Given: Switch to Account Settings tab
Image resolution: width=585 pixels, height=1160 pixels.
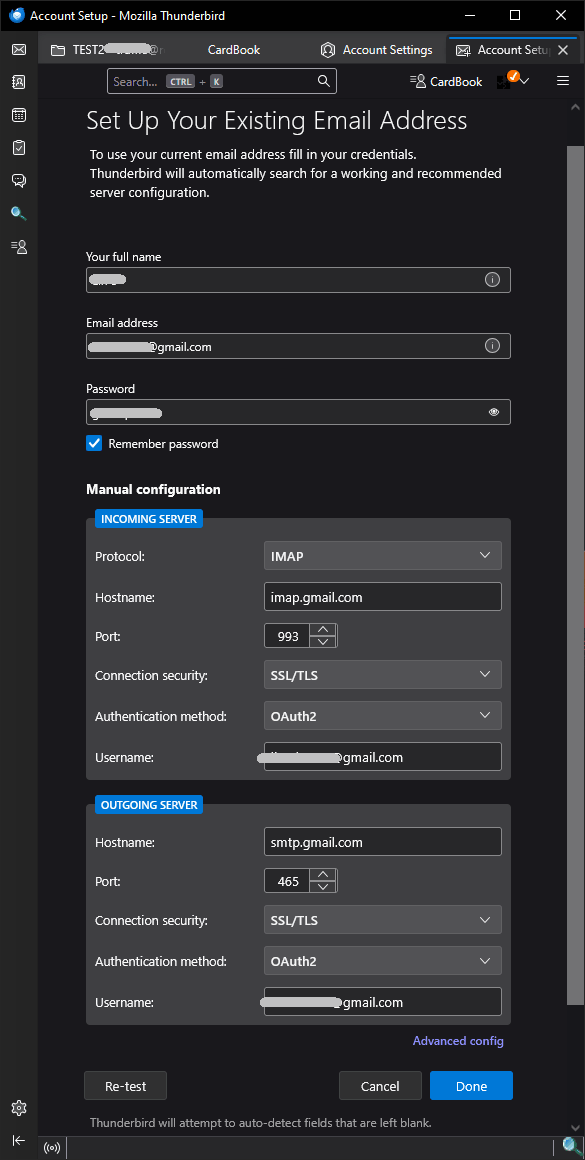Looking at the screenshot, I should tap(377, 50).
